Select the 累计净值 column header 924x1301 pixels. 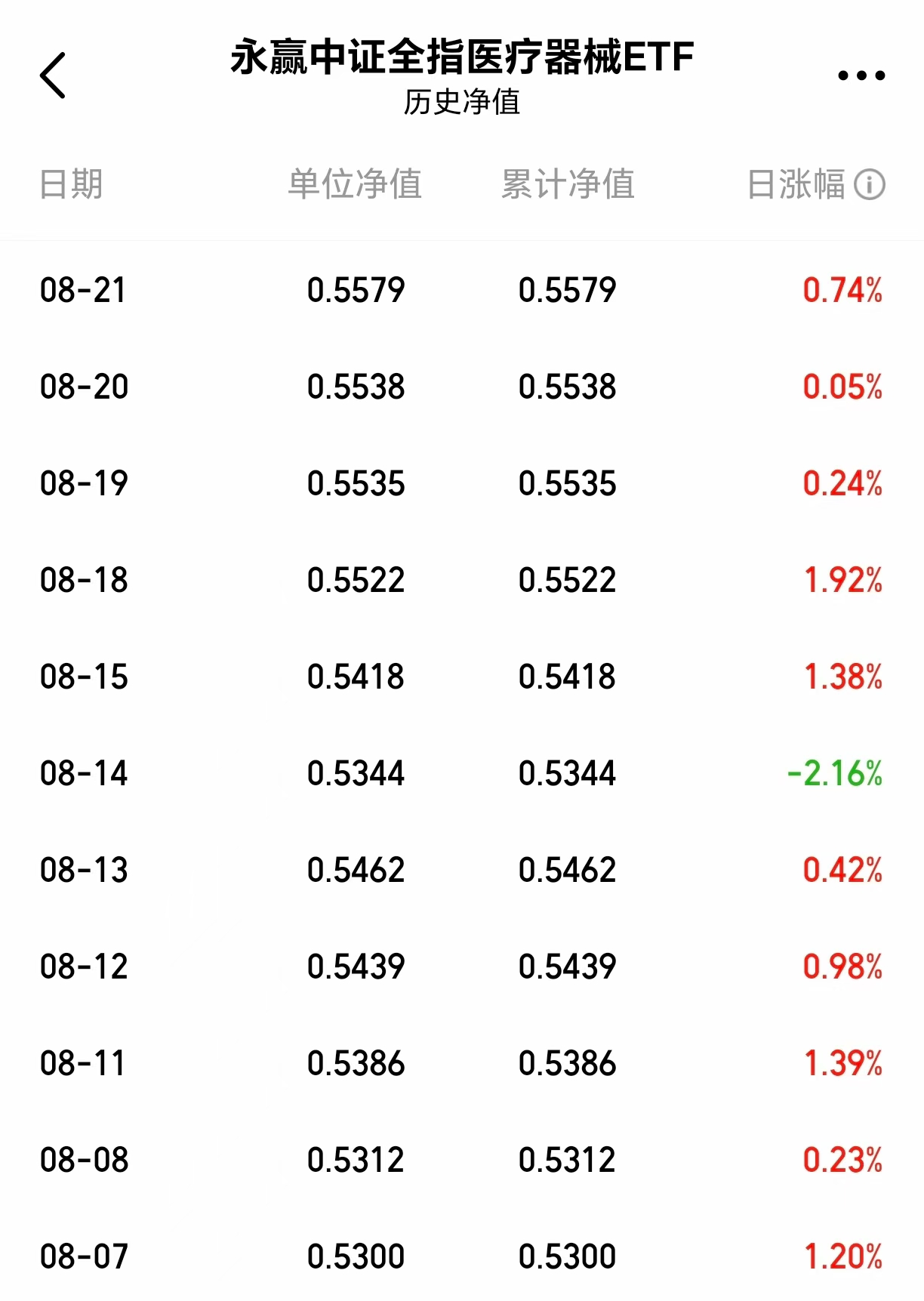point(568,184)
